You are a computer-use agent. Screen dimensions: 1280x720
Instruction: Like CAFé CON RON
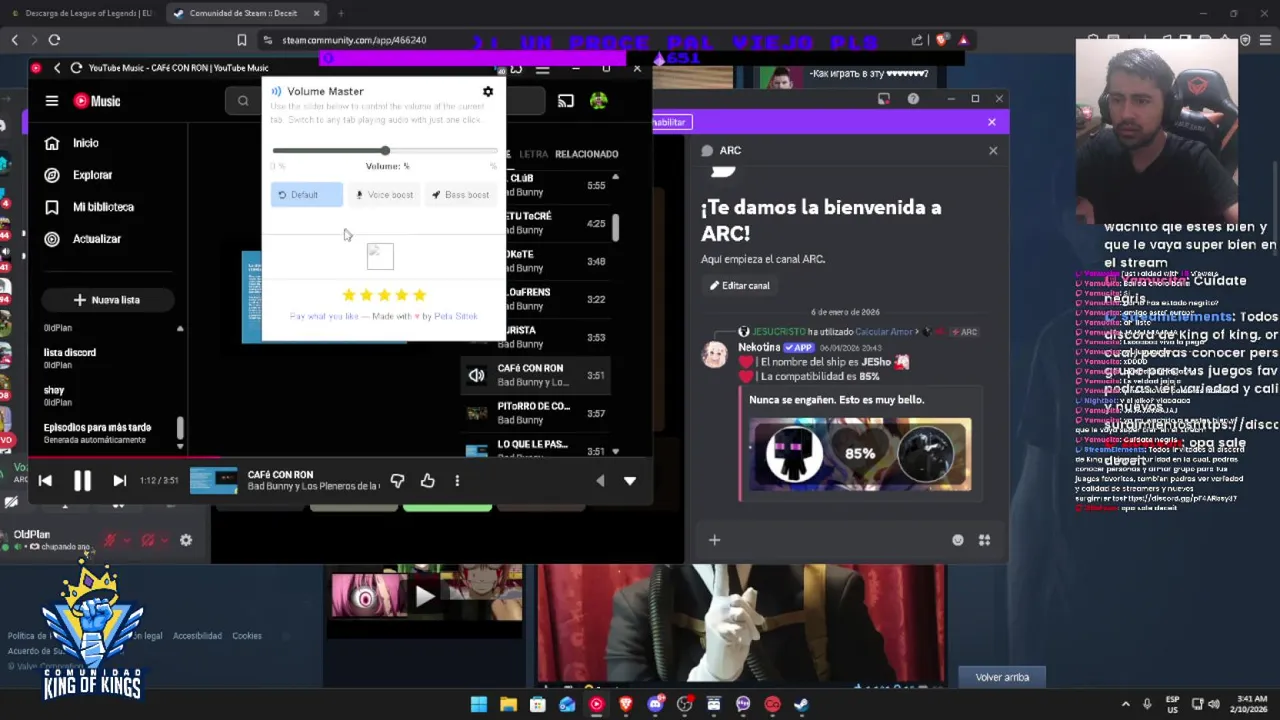coord(428,481)
